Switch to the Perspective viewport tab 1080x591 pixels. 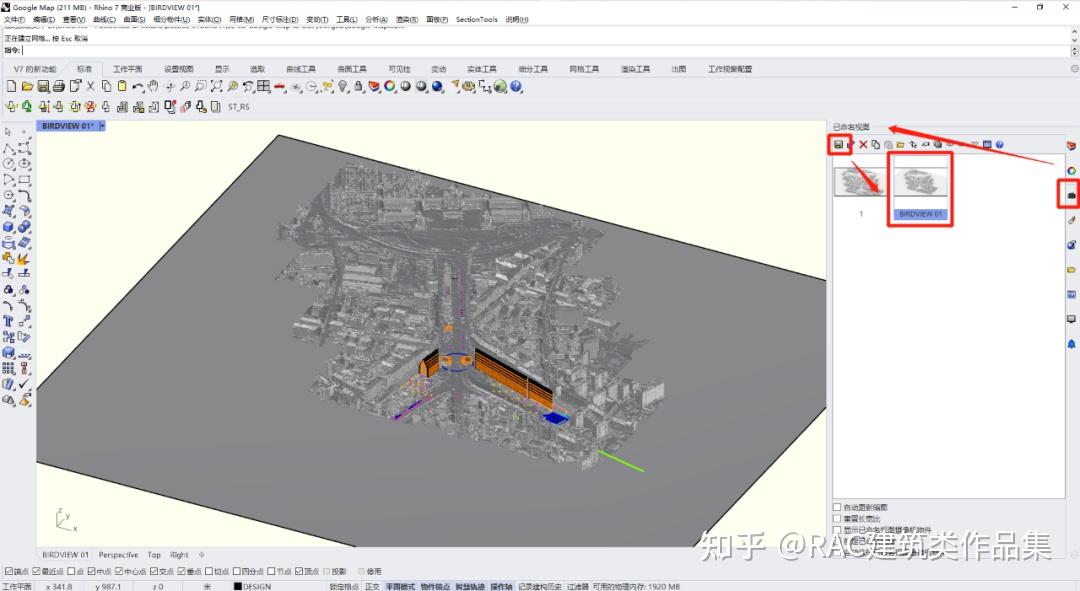pyautogui.click(x=118, y=554)
